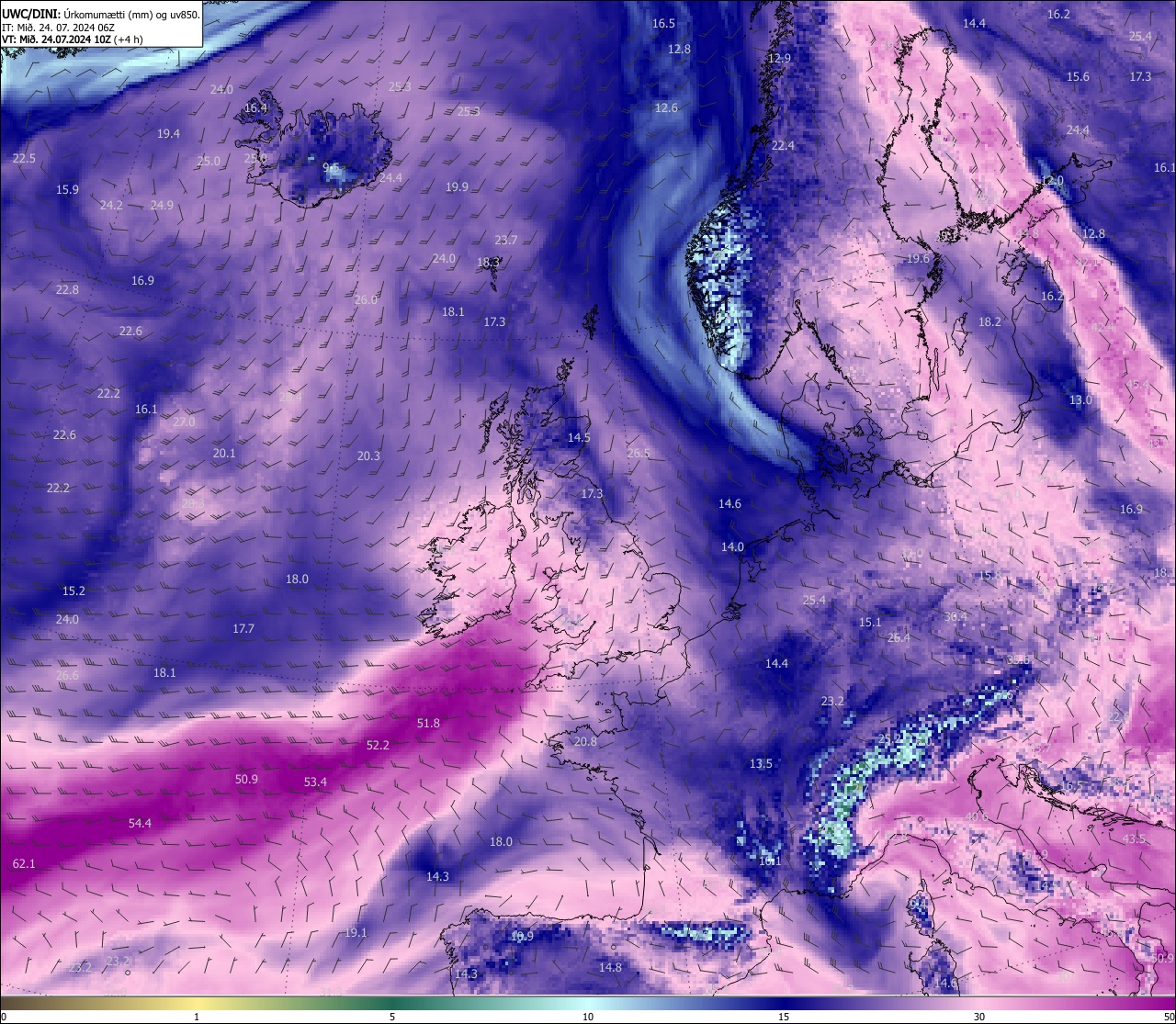The height and width of the screenshot is (1024, 1176).
Task: Click the legend tick label 1
Action: (197, 1017)
